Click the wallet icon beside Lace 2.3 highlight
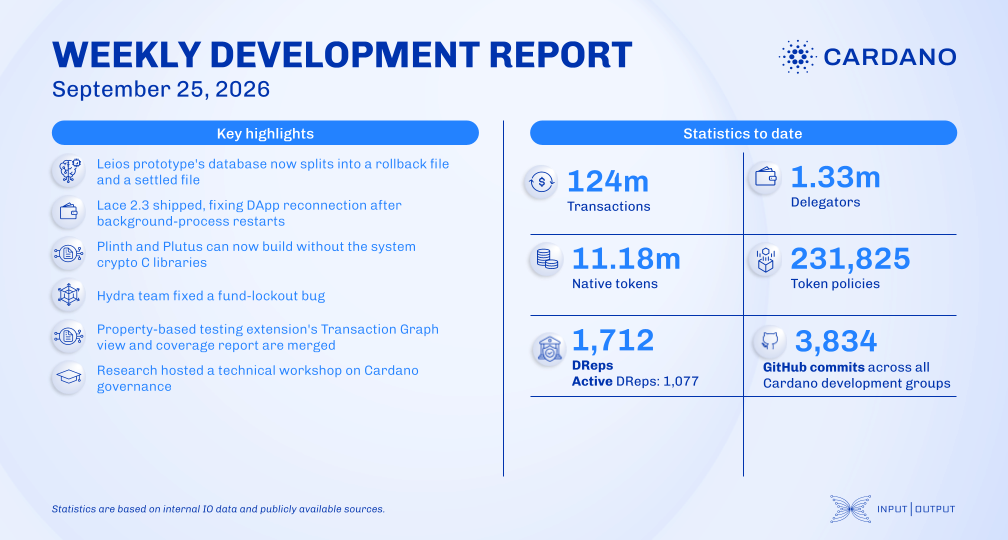Viewport: 1008px width, 540px height. coord(68,213)
